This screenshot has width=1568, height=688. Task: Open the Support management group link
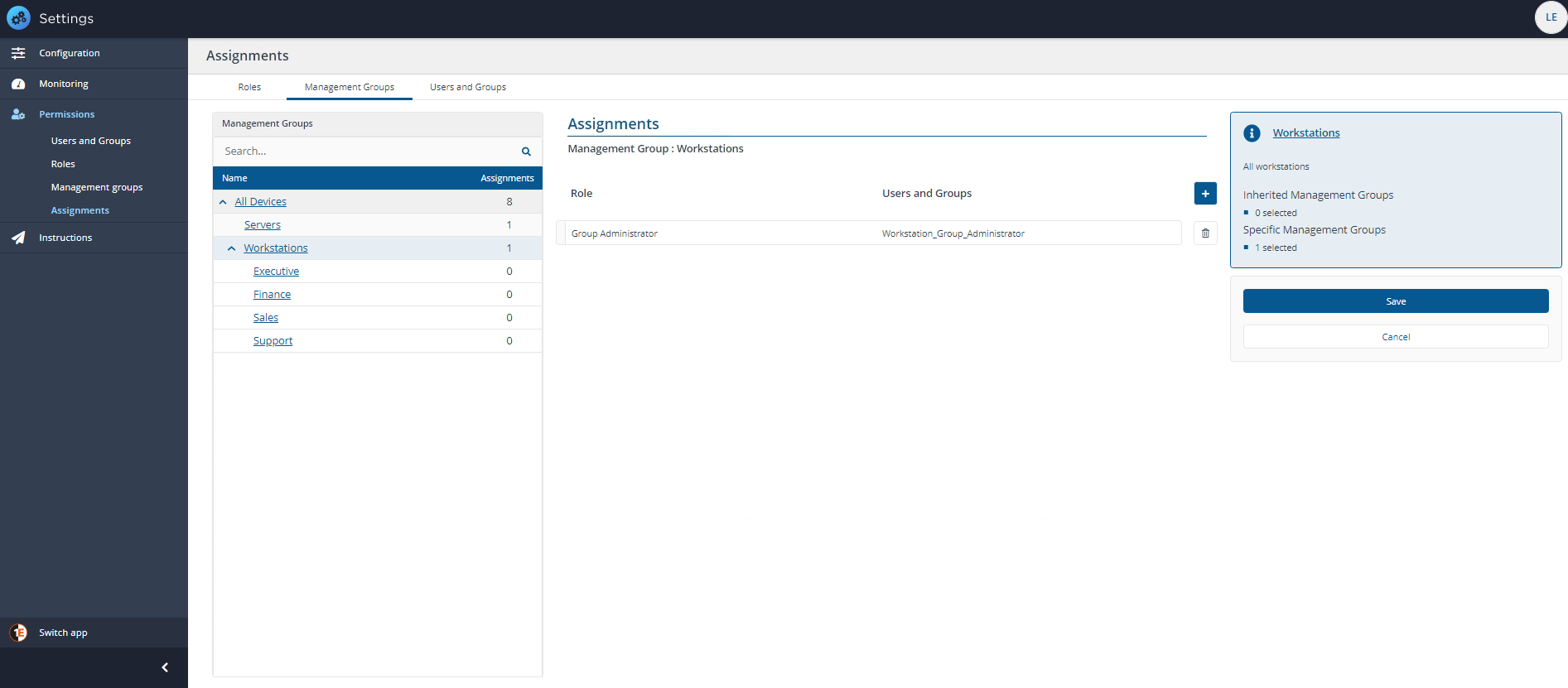click(273, 341)
